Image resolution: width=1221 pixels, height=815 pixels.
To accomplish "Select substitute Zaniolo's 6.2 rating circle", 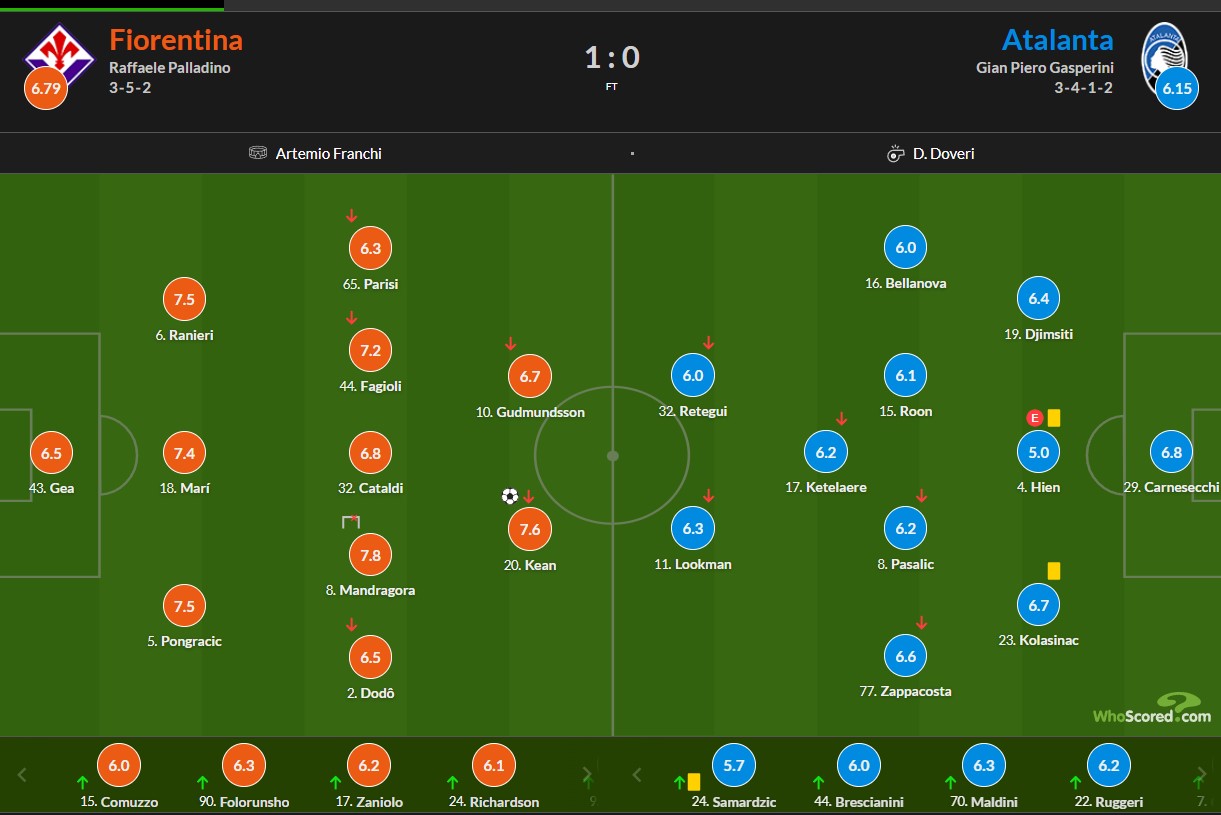I will tap(369, 766).
